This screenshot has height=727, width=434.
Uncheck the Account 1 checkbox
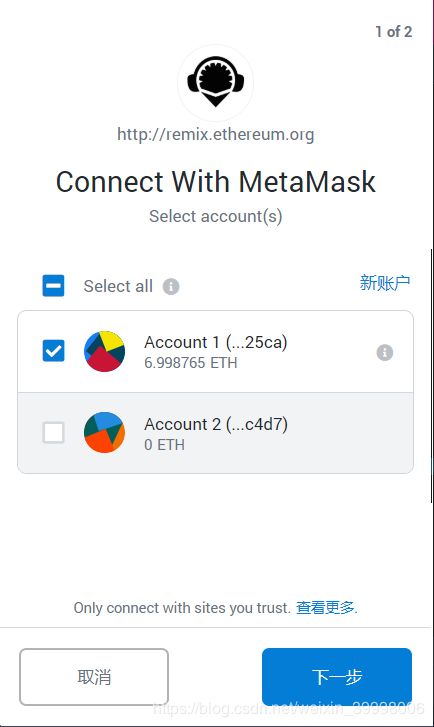click(53, 351)
